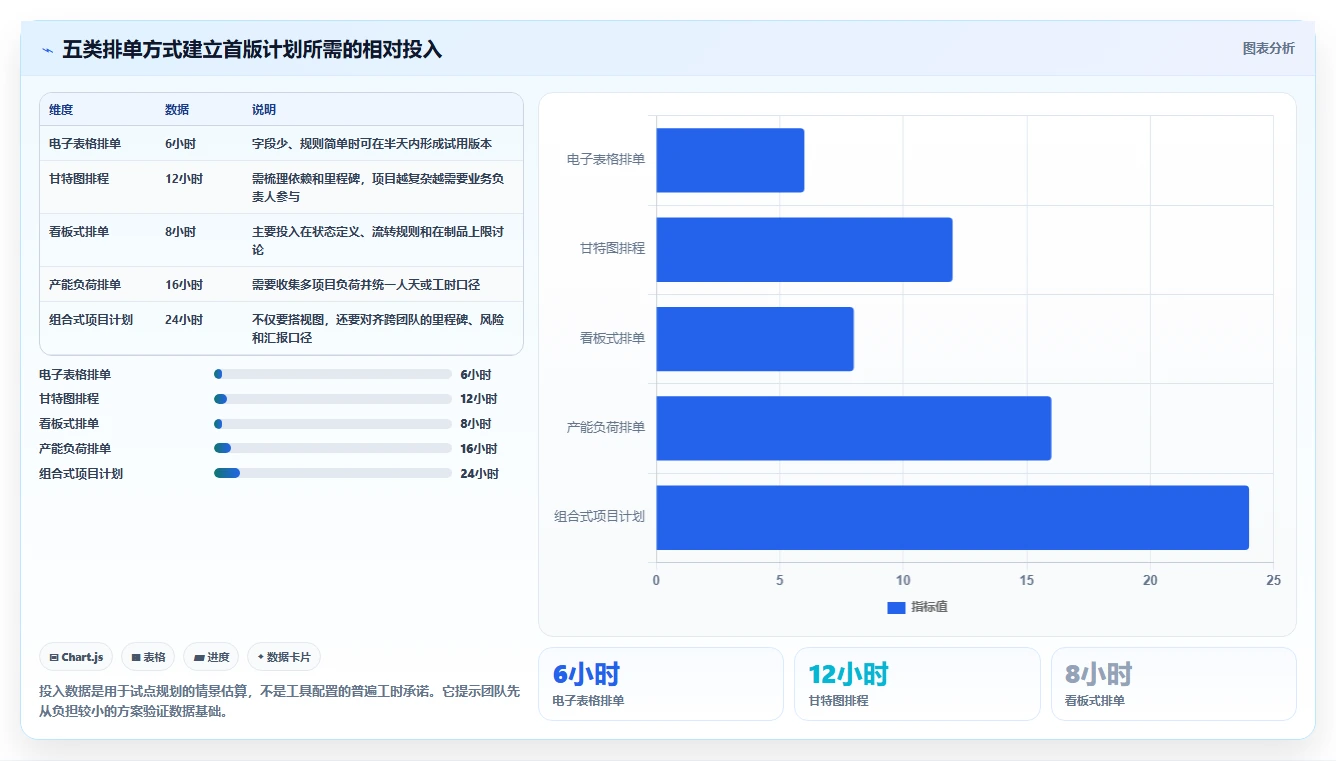Screen dimensions: 1336x761
Task: Click the 看板式排单 progress bar
Action: point(333,424)
